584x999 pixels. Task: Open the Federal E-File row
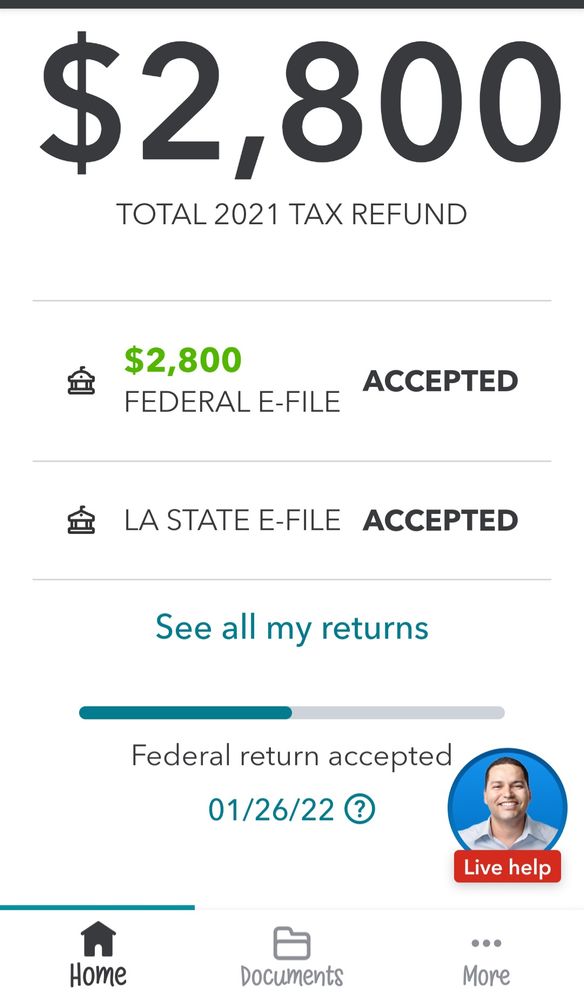point(292,381)
